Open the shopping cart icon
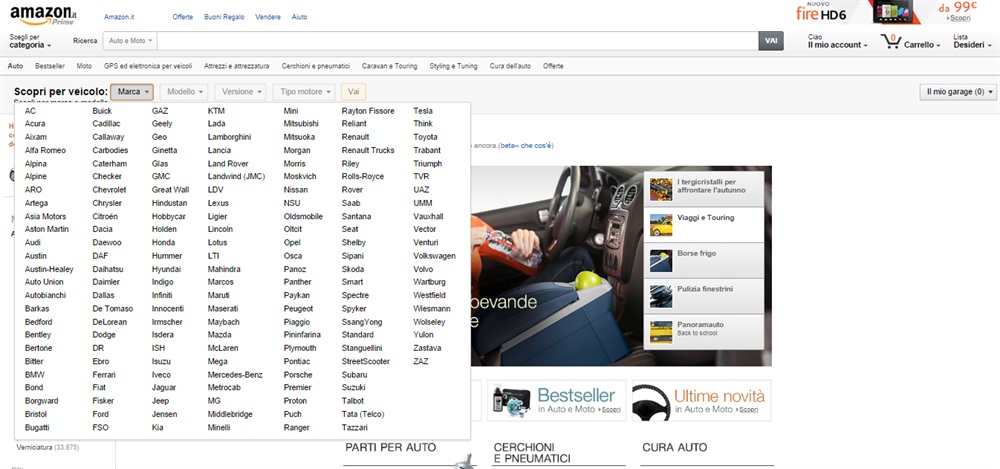Image resolution: width=1000 pixels, height=469 pixels. (890, 42)
